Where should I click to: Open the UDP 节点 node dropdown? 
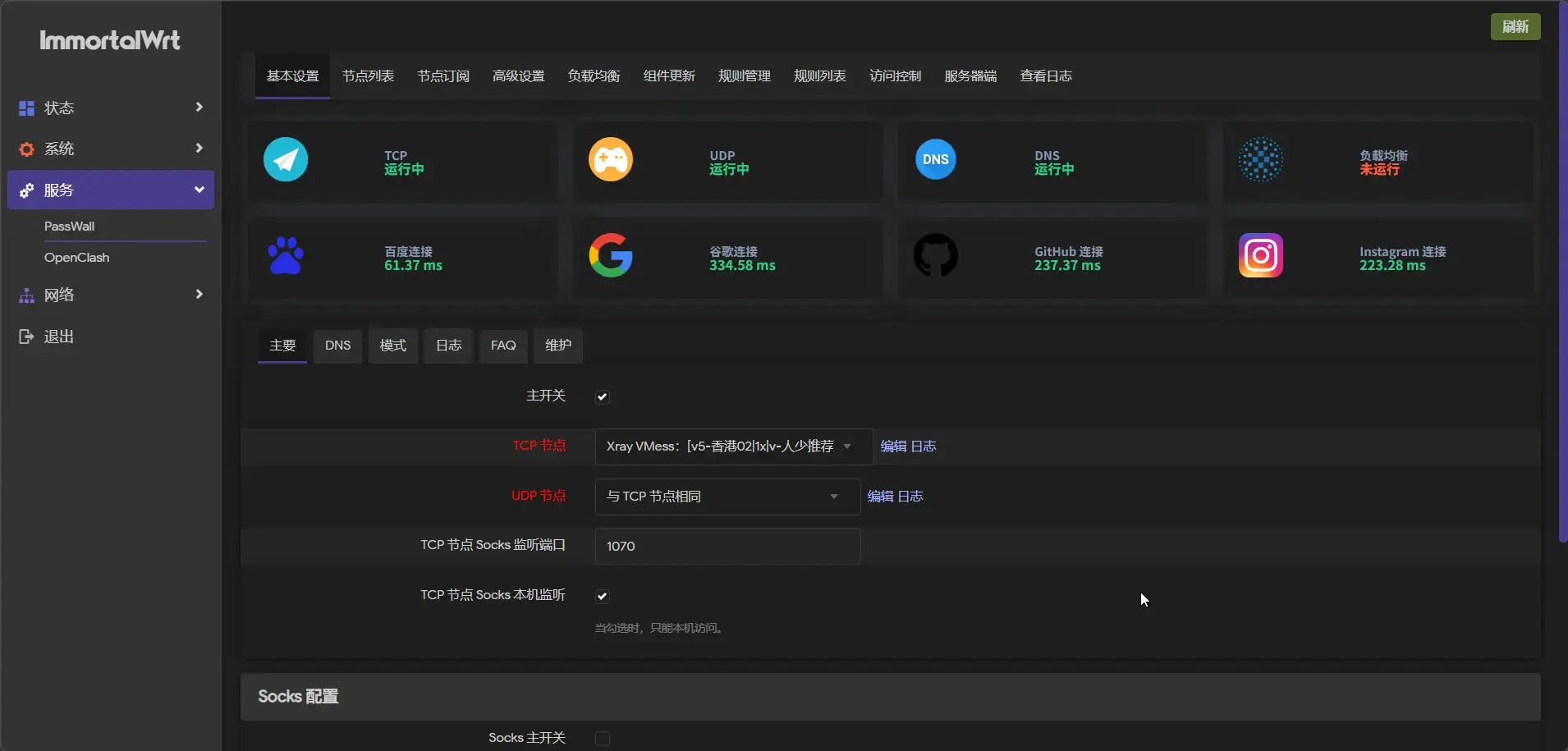click(x=727, y=497)
